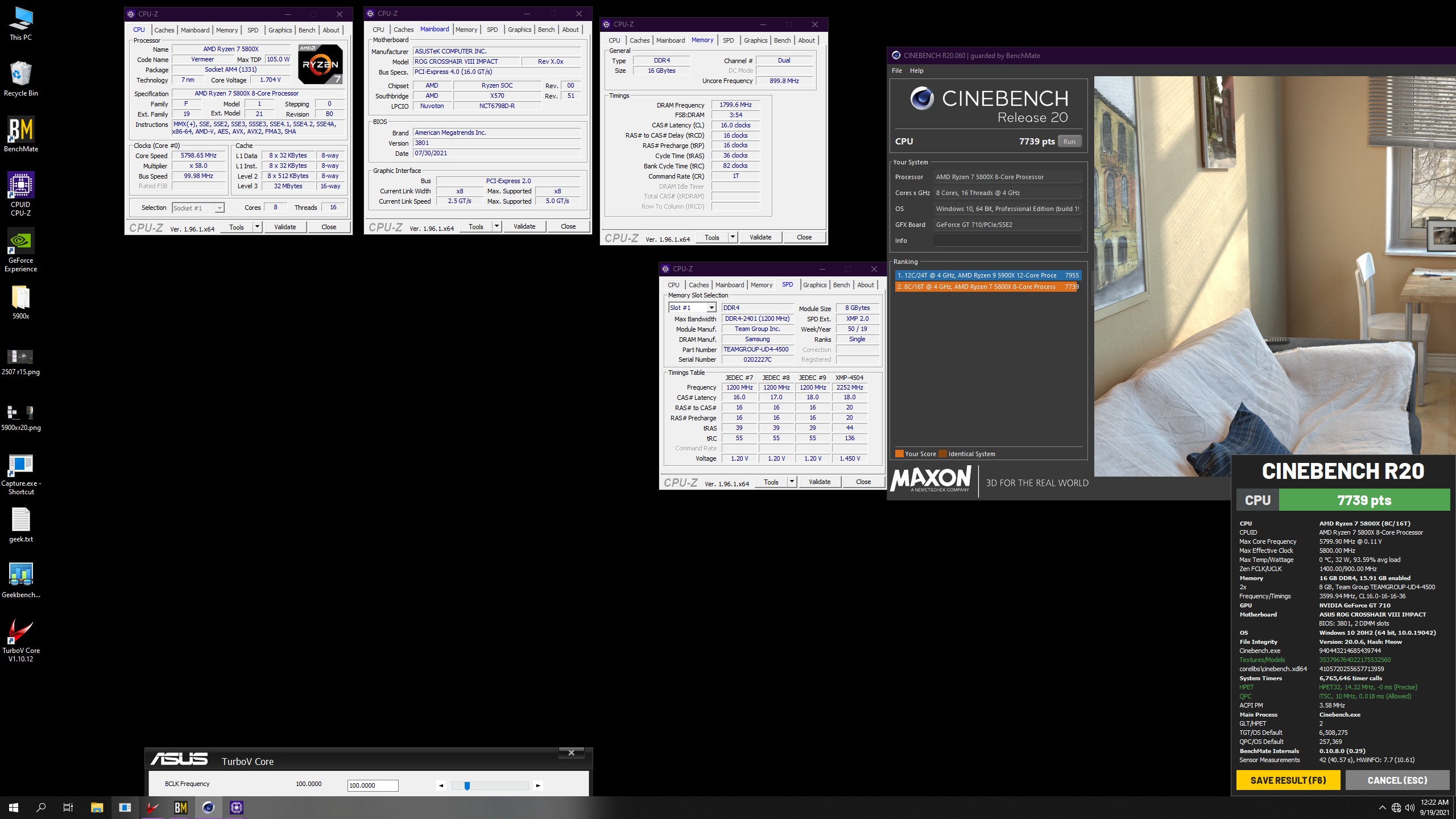Expand the Slot #1 memory slot dropdown

(711, 308)
